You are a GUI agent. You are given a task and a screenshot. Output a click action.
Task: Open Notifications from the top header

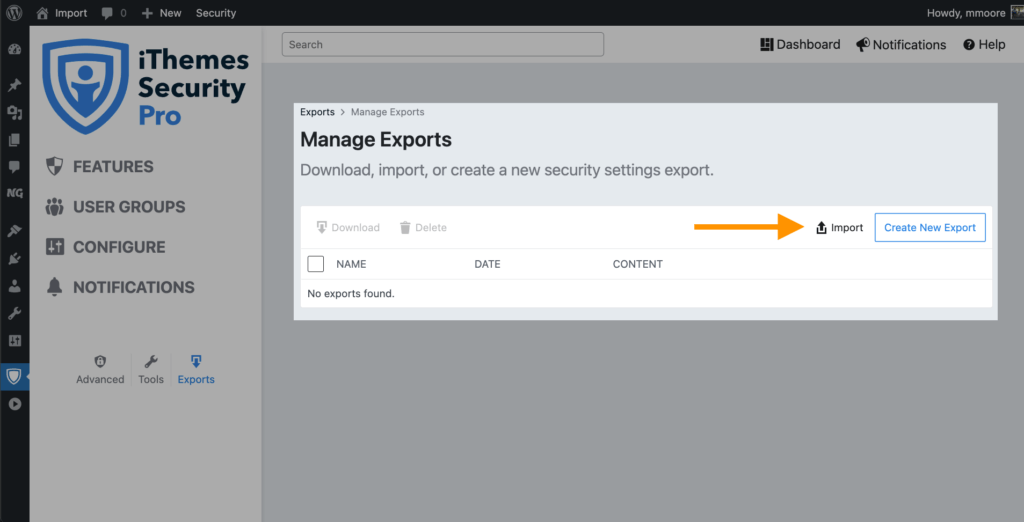[x=901, y=44]
